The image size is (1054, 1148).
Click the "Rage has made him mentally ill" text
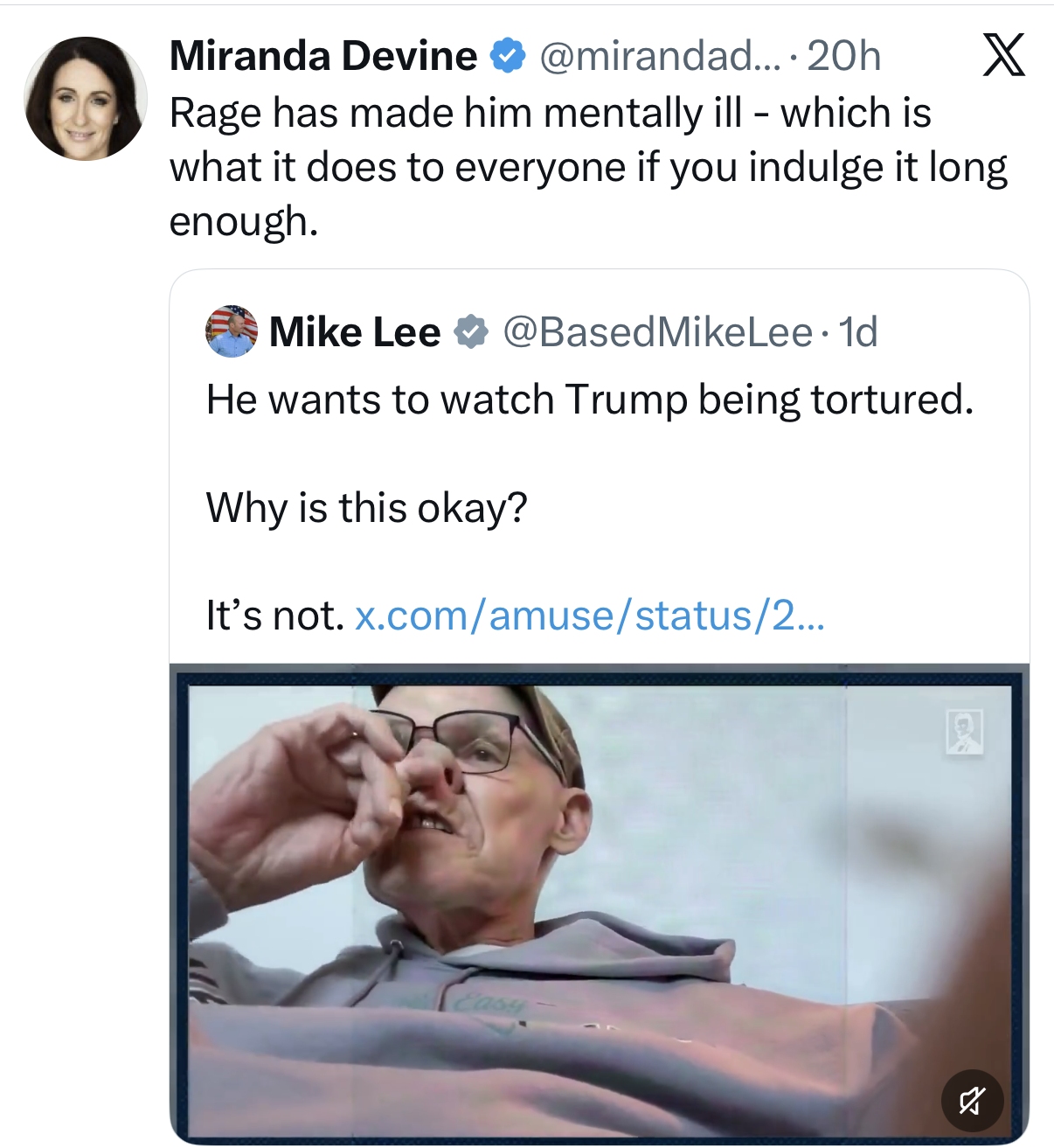[454, 113]
